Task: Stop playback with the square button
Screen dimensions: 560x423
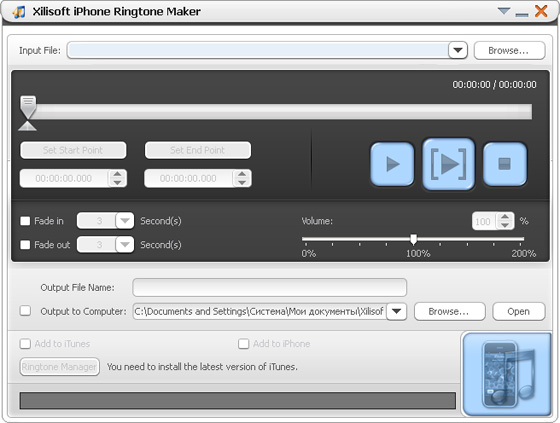Action: (504, 164)
